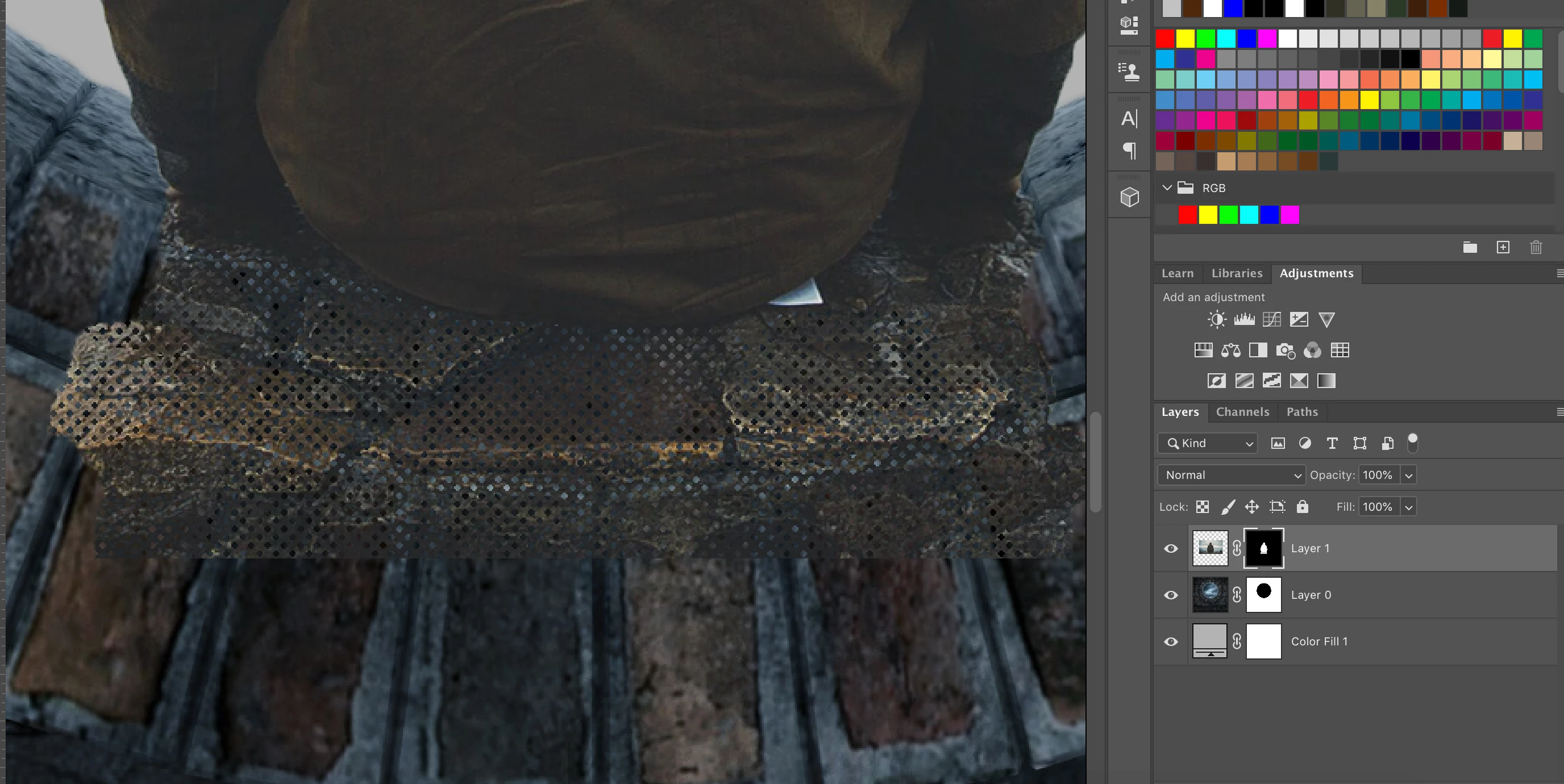Open the 3D panel cube icon
Screen dimensions: 1564x784
(x=1129, y=197)
